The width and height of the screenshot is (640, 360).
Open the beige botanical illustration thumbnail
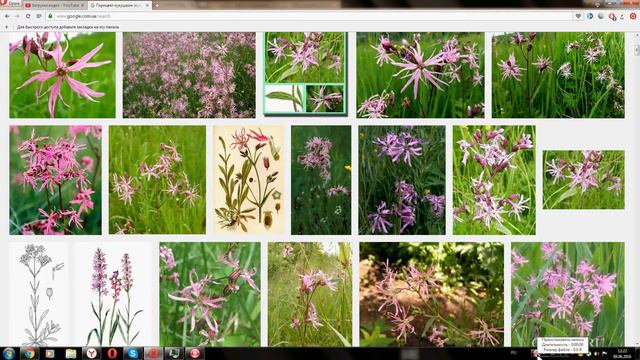coord(248,180)
